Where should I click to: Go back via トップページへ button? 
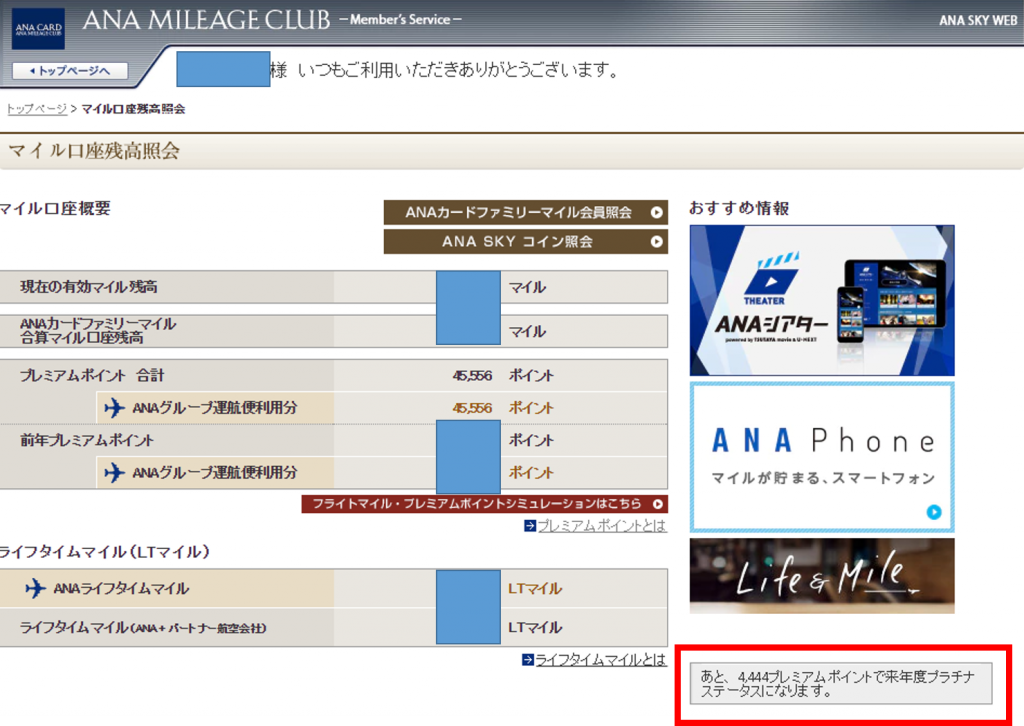pos(70,71)
